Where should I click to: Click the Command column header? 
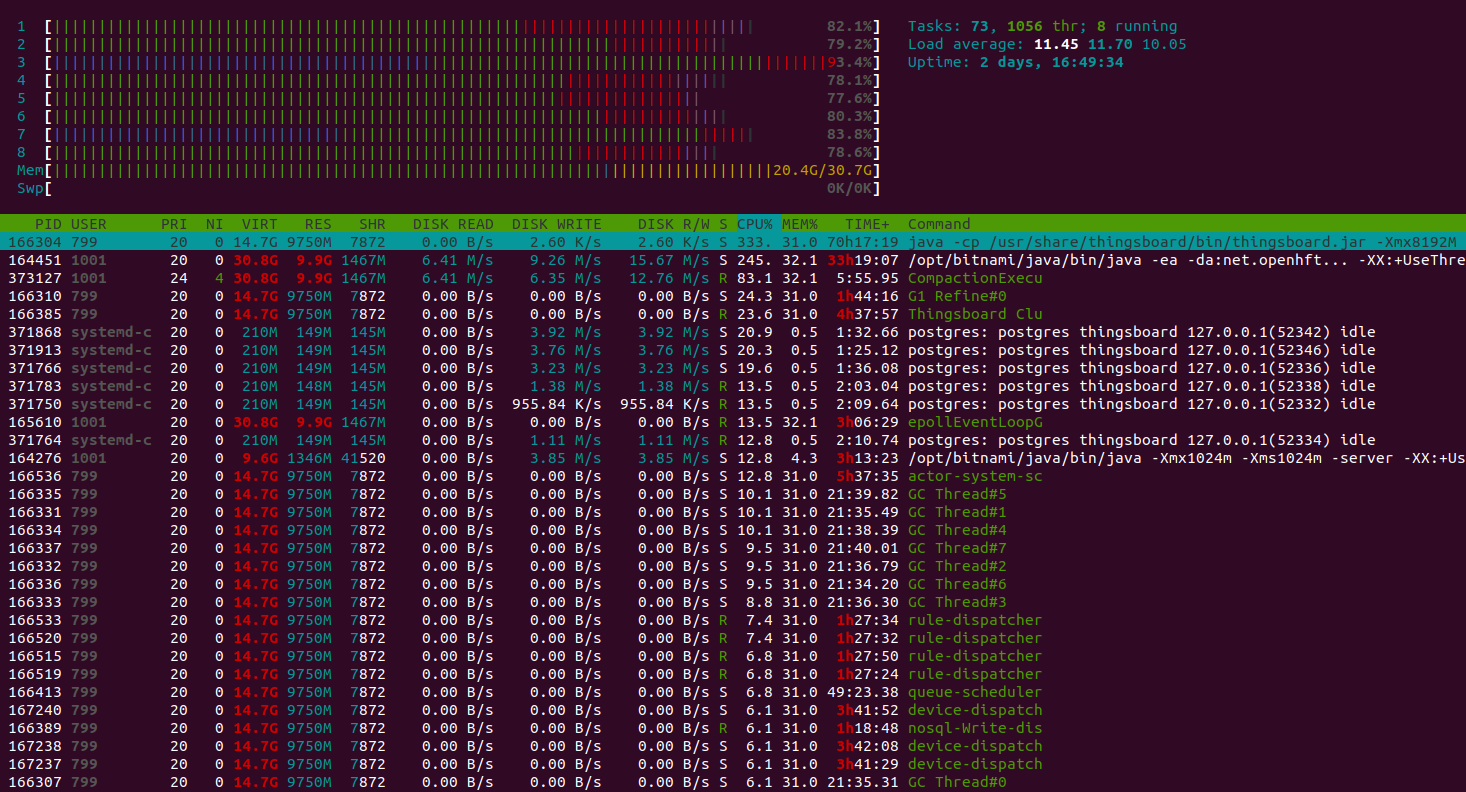pyautogui.click(x=938, y=224)
